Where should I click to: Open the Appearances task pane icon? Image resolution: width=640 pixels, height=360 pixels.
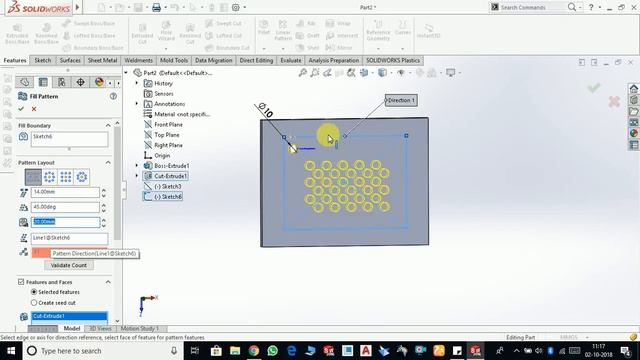tap(633, 133)
